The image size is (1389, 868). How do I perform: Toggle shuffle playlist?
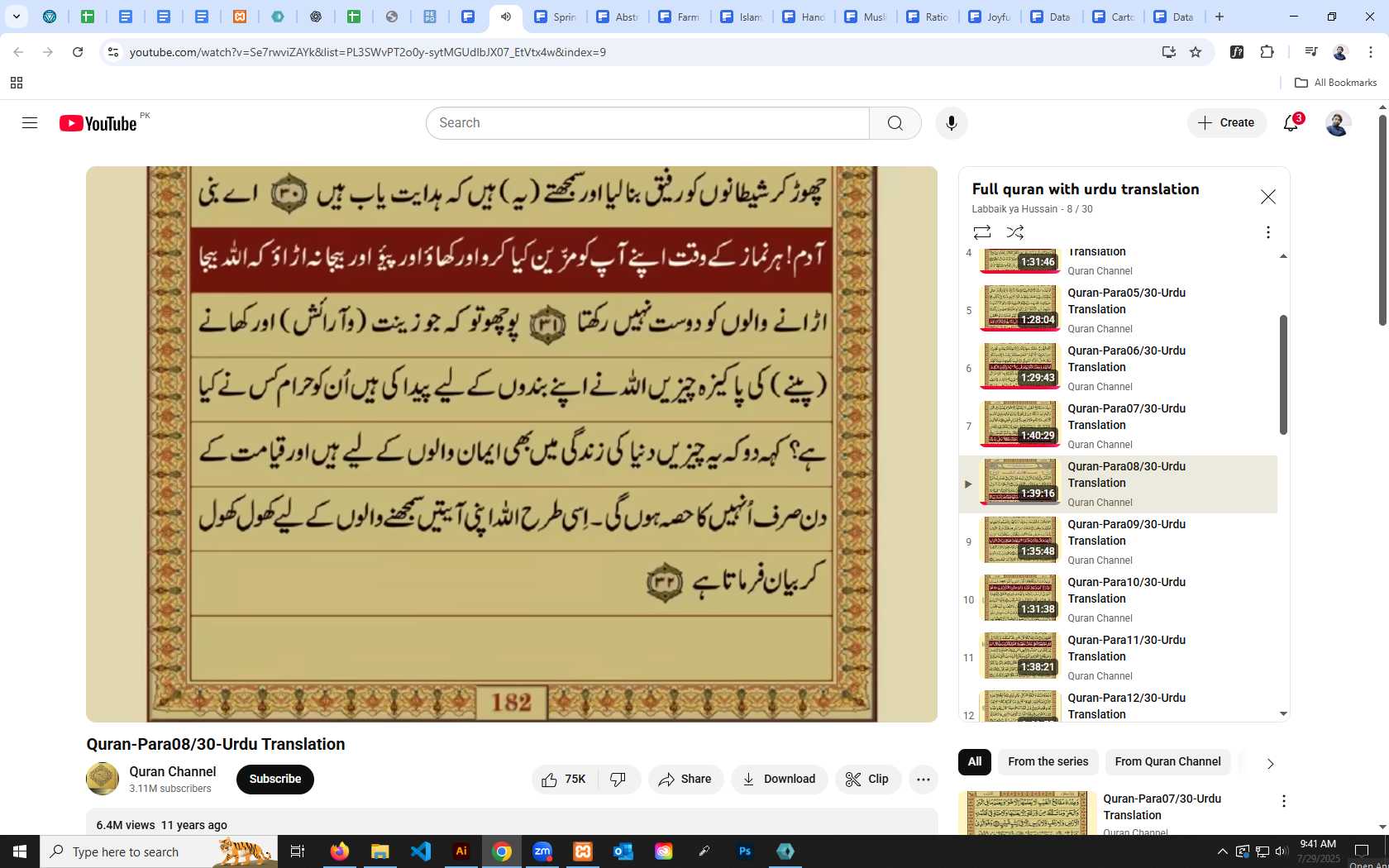[1015, 232]
